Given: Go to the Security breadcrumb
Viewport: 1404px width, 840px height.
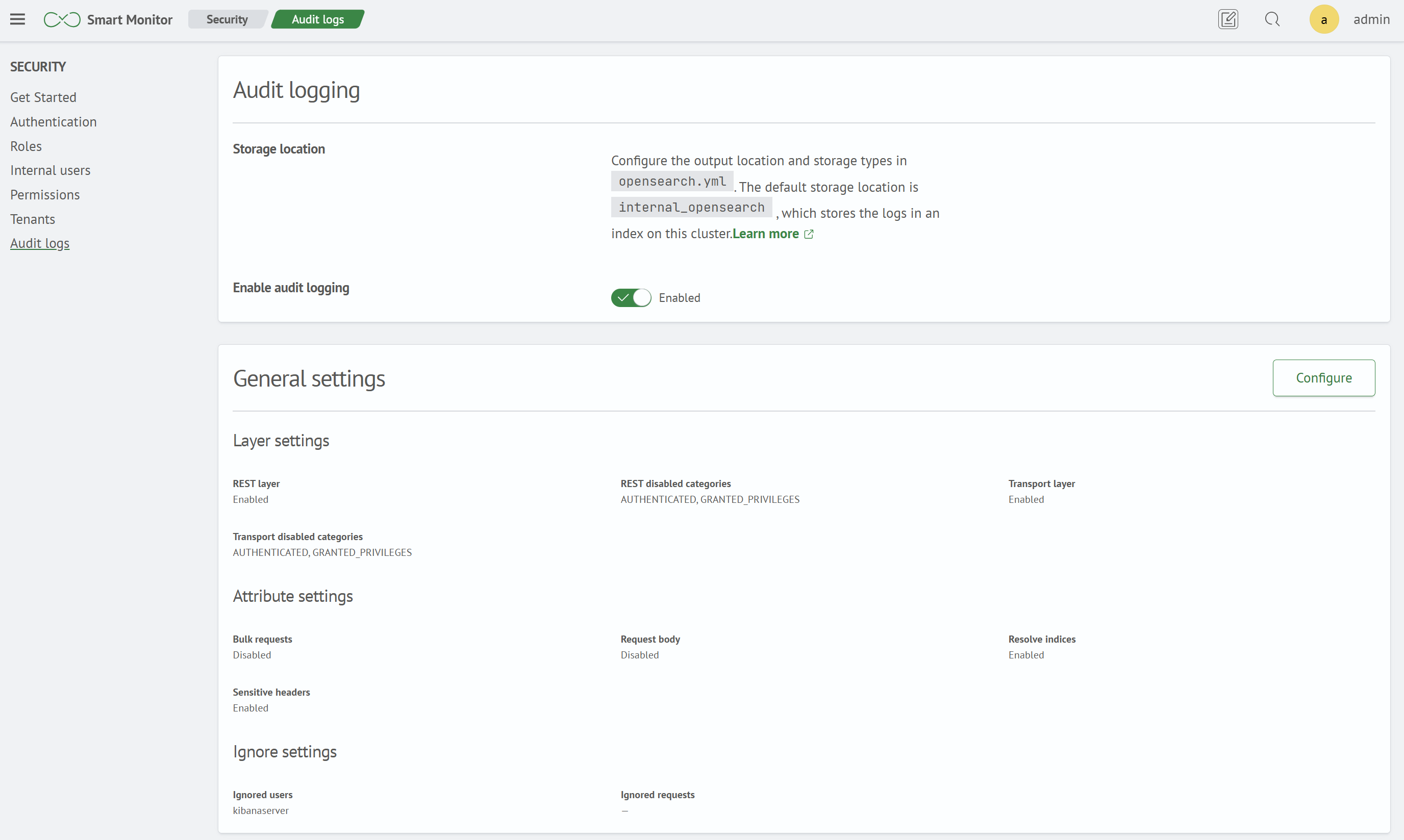Looking at the screenshot, I should [x=227, y=19].
